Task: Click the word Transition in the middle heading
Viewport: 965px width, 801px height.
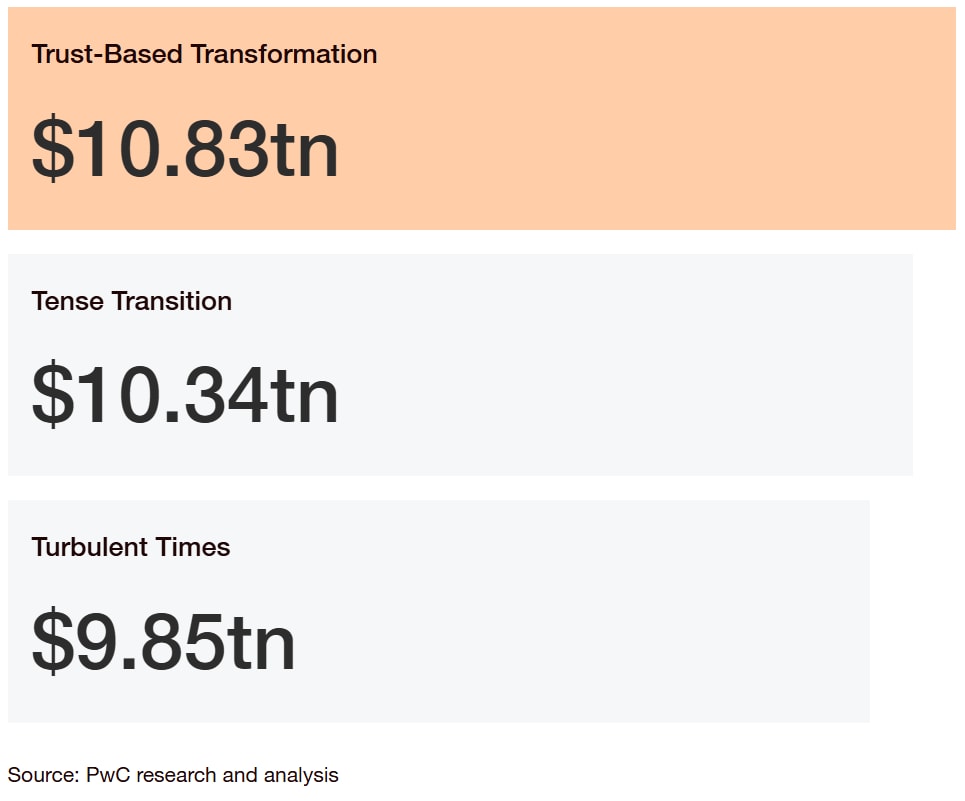Action: pos(172,301)
